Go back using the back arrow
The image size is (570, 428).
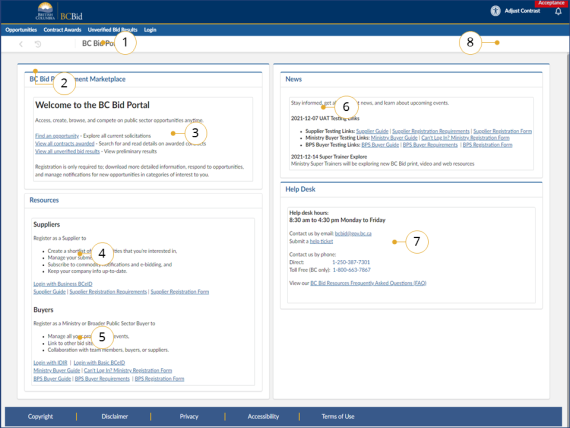pos(21,44)
